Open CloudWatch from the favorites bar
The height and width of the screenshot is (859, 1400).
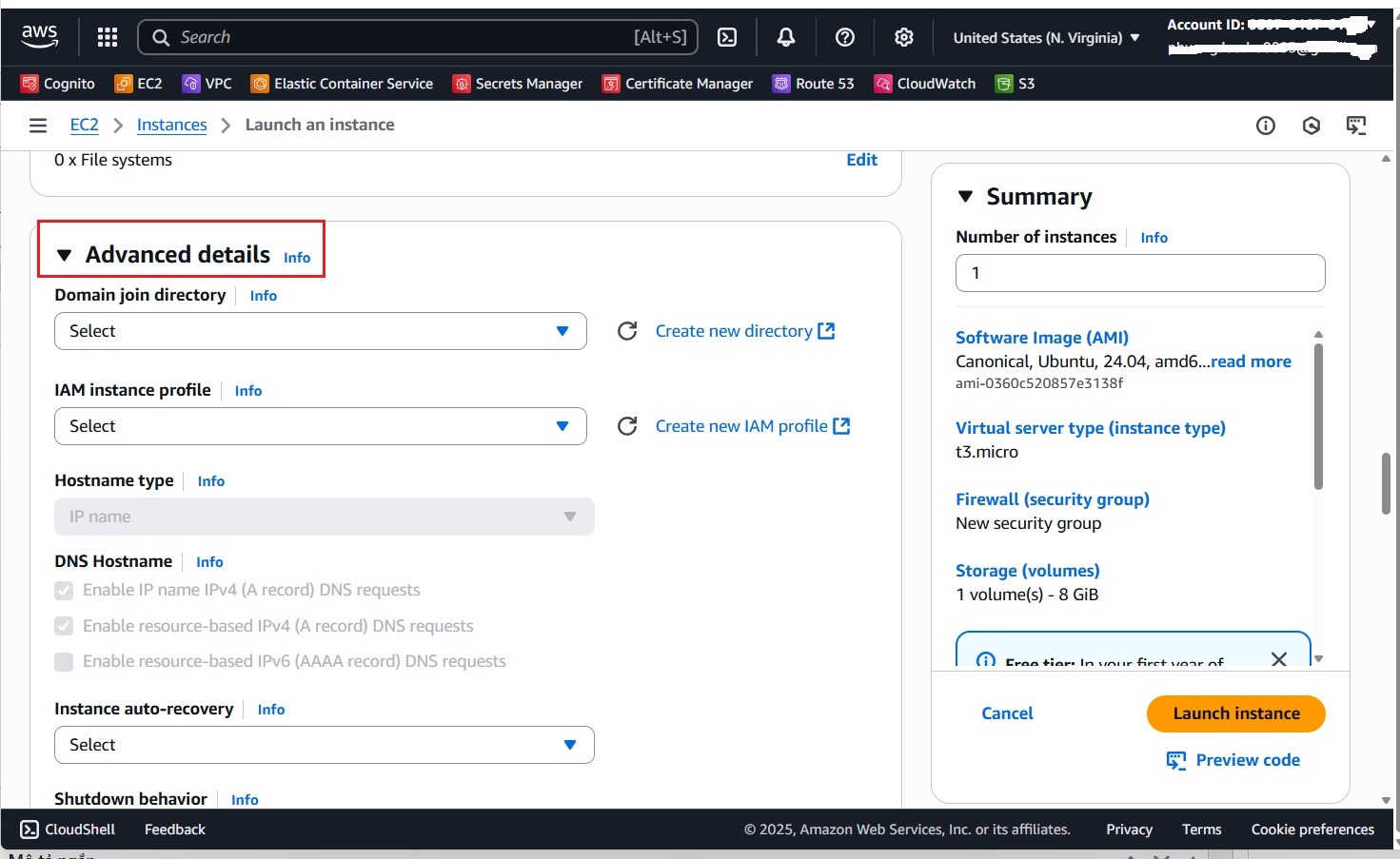click(x=924, y=84)
